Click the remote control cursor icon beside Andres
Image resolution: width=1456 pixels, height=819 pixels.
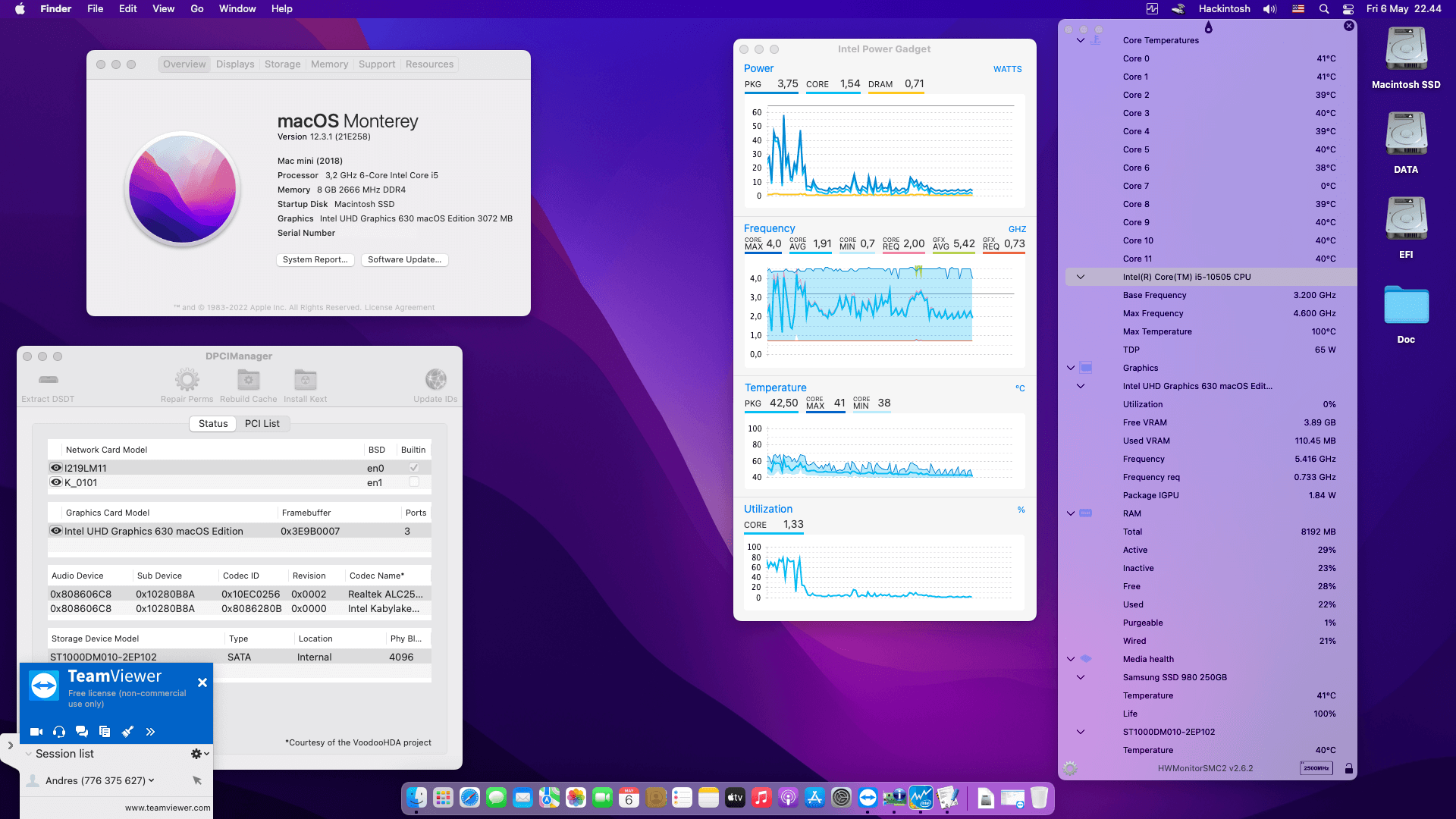(x=197, y=780)
